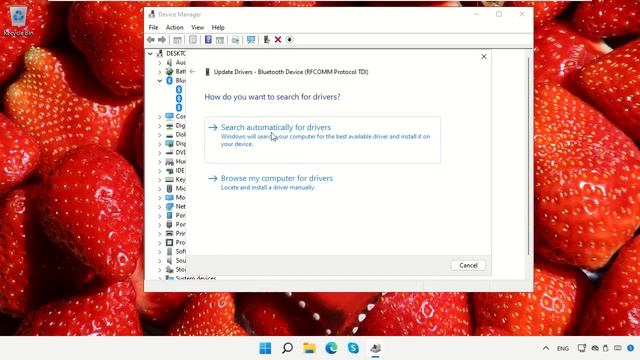Screen dimensions: 640x360
Task: Open the Windows Start menu
Action: tap(265, 348)
